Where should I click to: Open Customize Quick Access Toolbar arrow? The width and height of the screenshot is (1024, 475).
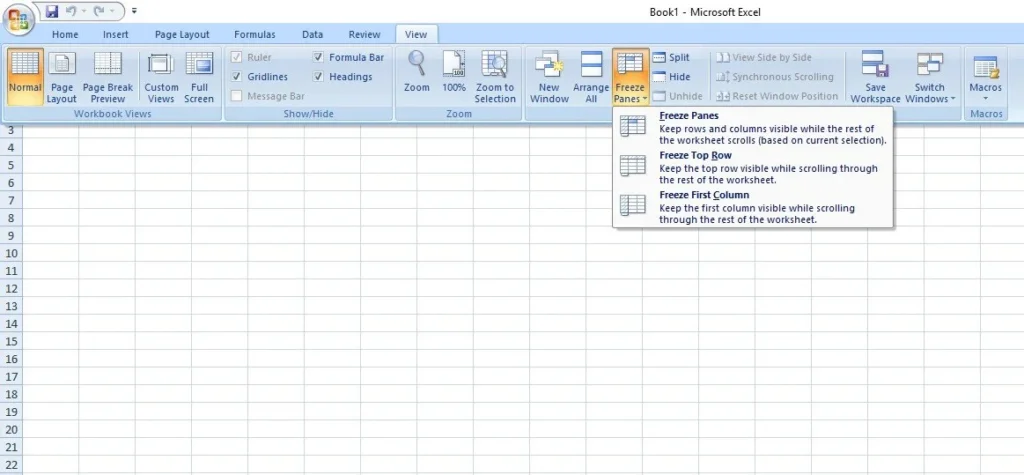(x=134, y=11)
